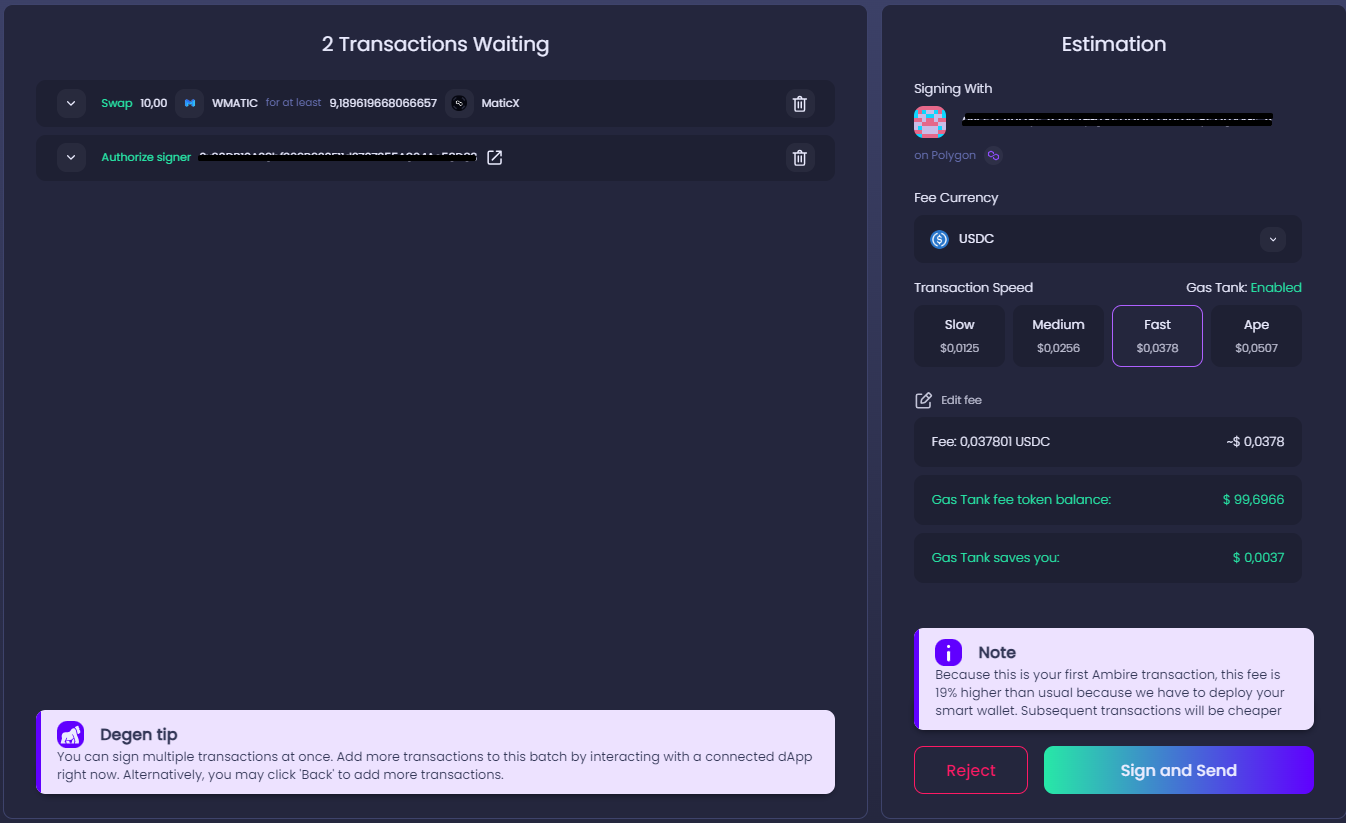Click Gas Tank fee token balance row

pyautogui.click(x=1108, y=499)
